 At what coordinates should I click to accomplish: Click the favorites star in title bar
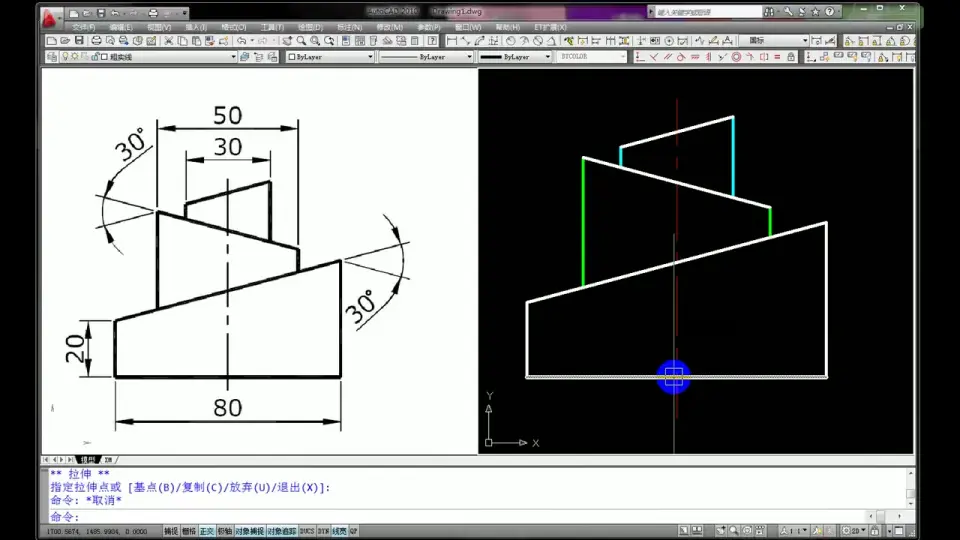(x=815, y=12)
